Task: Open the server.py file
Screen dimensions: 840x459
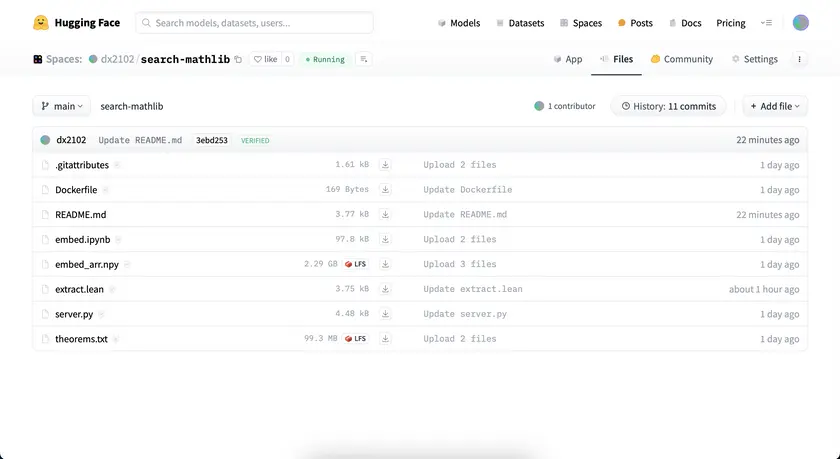Action: coord(74,314)
